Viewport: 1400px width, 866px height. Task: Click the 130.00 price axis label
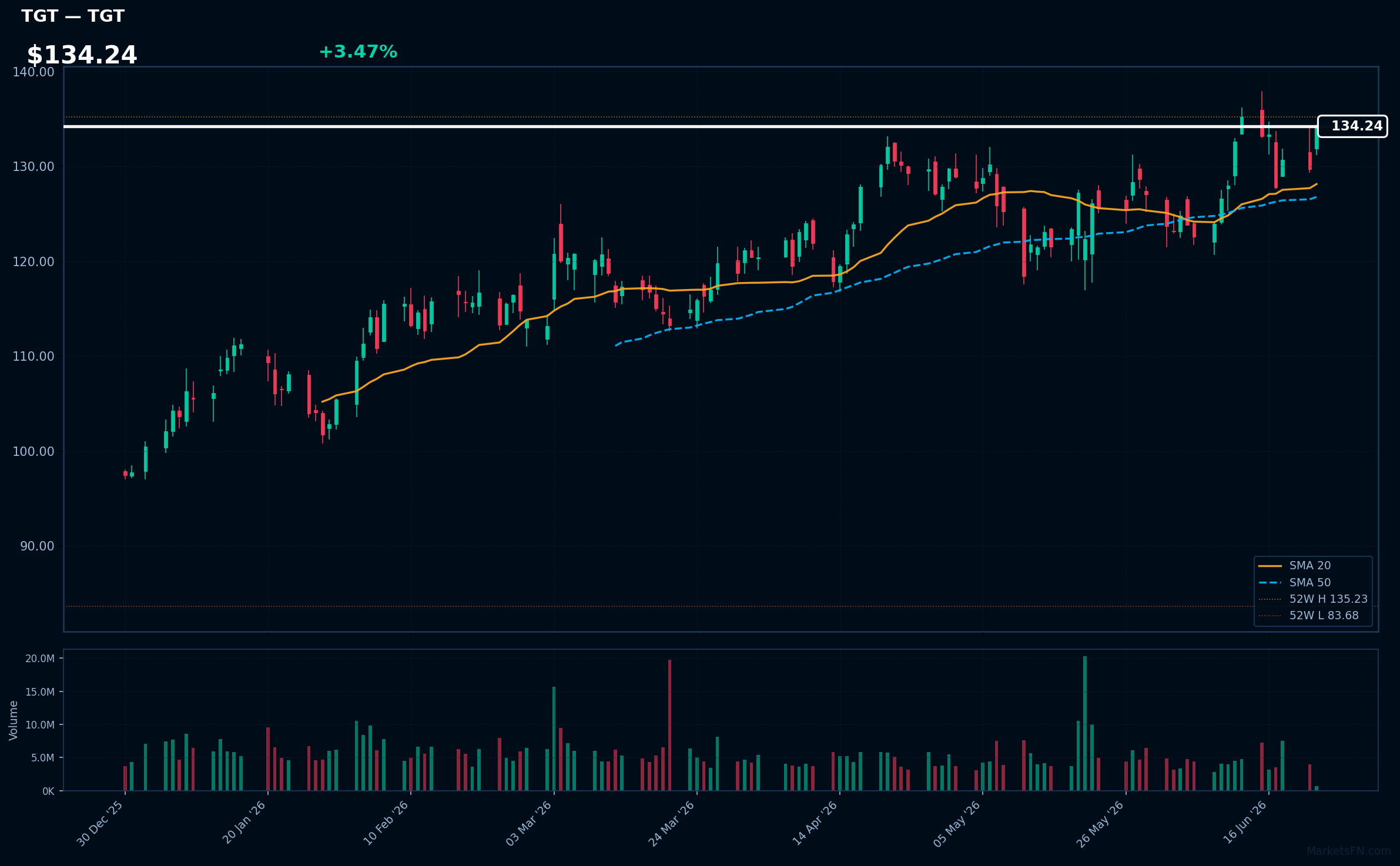click(34, 167)
